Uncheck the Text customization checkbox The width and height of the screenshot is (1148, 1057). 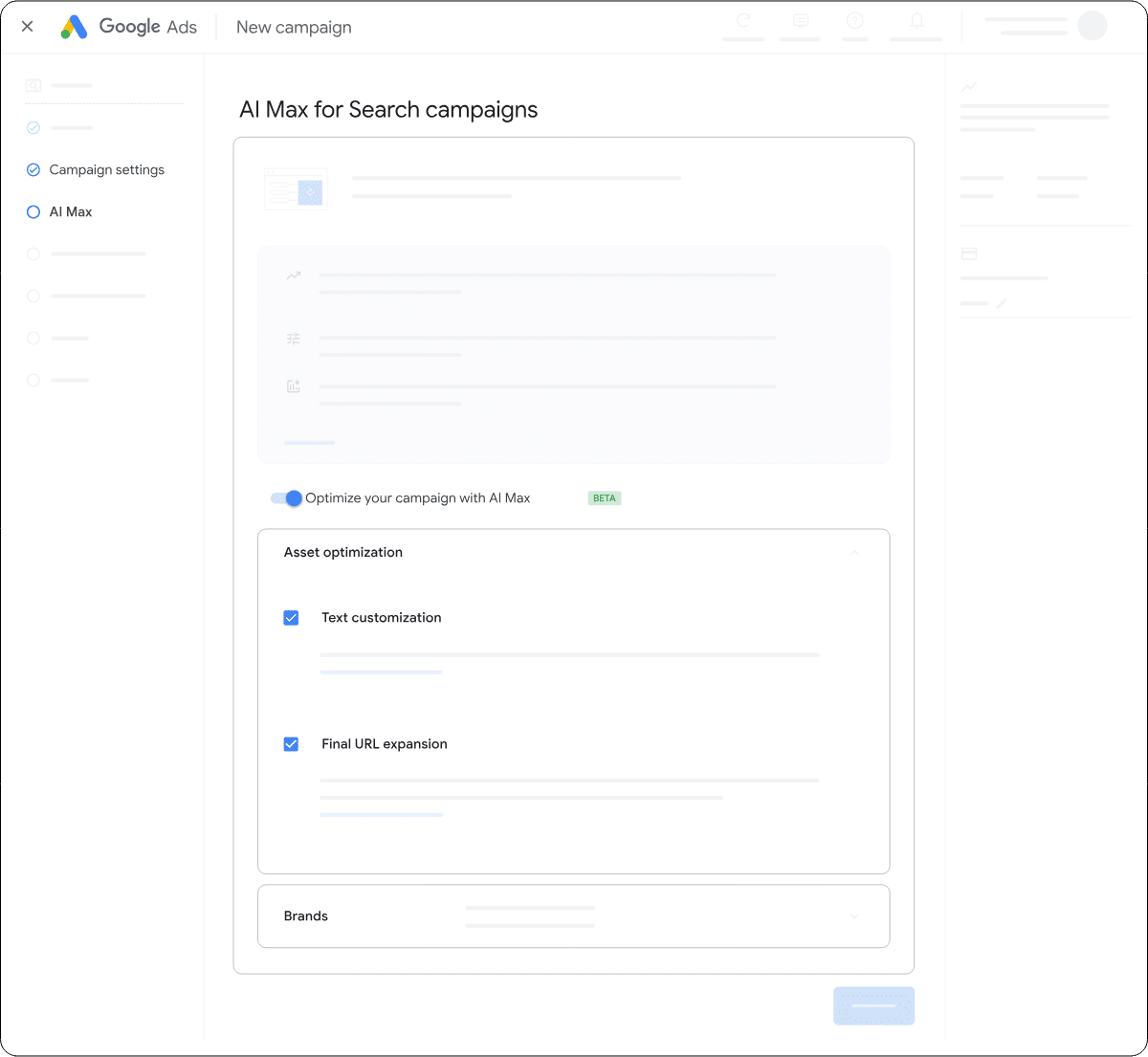click(292, 618)
